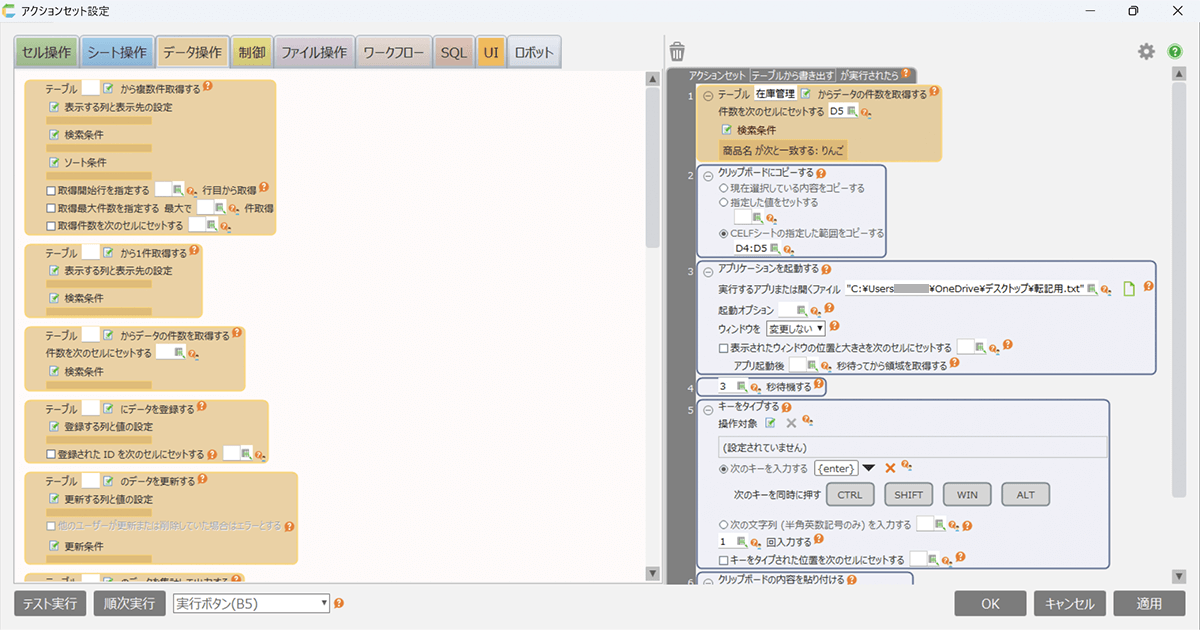Open help for から複数件取得する block
Viewport: 1200px width, 630px height.
point(208,87)
